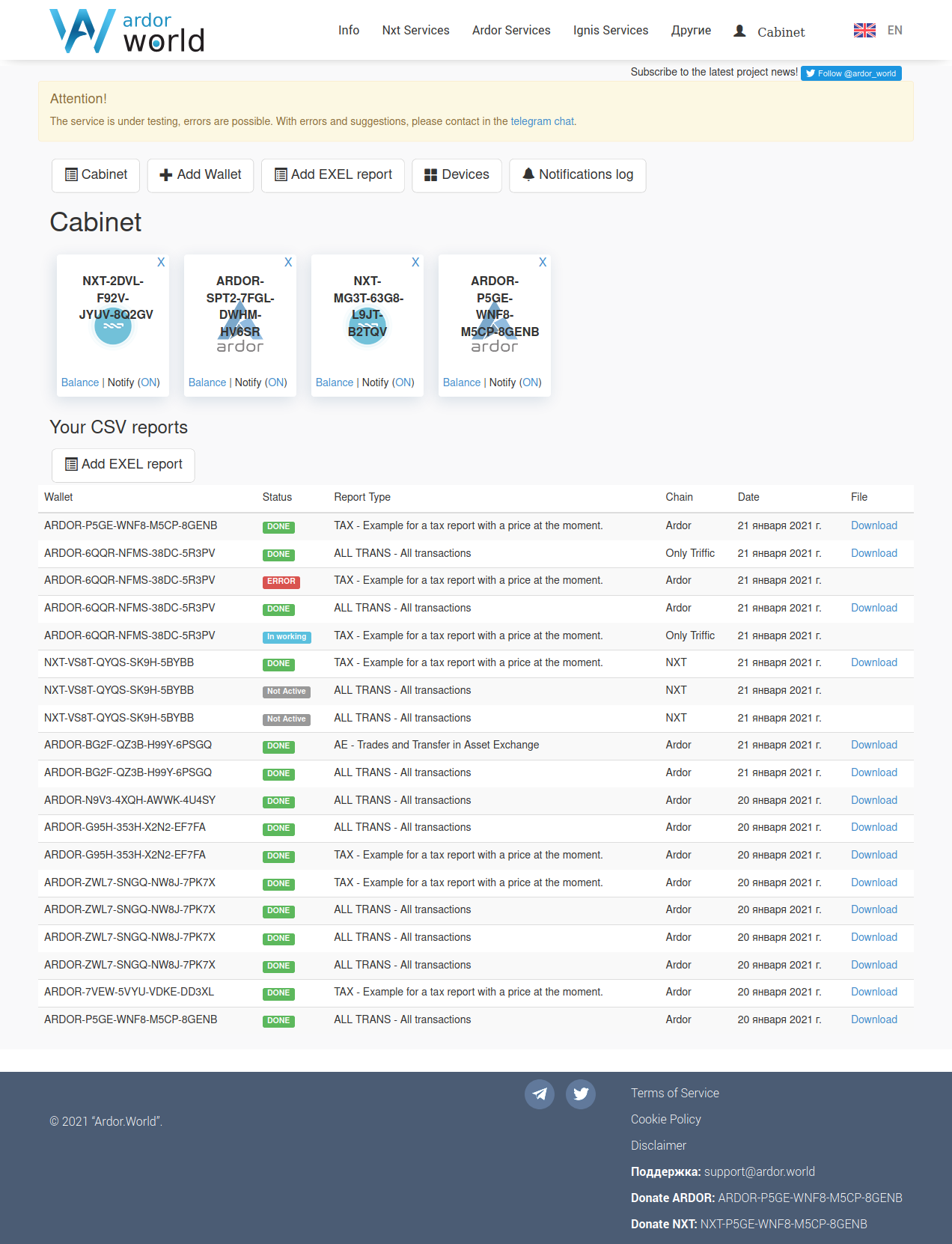
Task: Click Add EXEL report under CSV reports
Action: click(x=123, y=465)
